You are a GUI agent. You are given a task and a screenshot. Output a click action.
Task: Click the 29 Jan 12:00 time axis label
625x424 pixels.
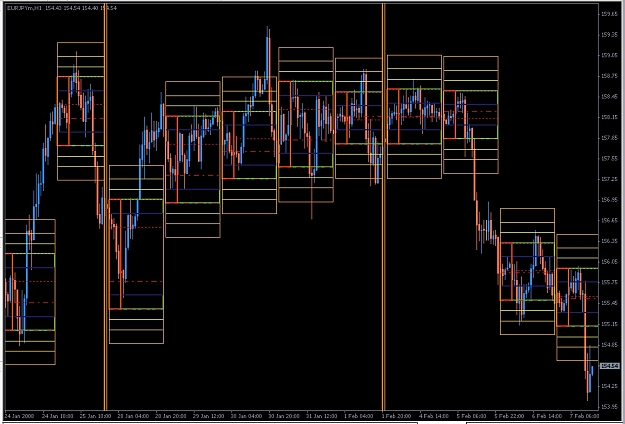click(x=208, y=416)
